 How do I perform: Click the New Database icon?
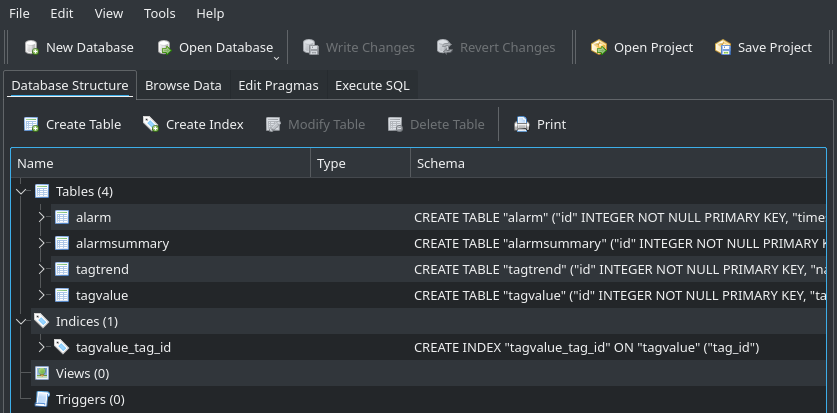click(32, 47)
